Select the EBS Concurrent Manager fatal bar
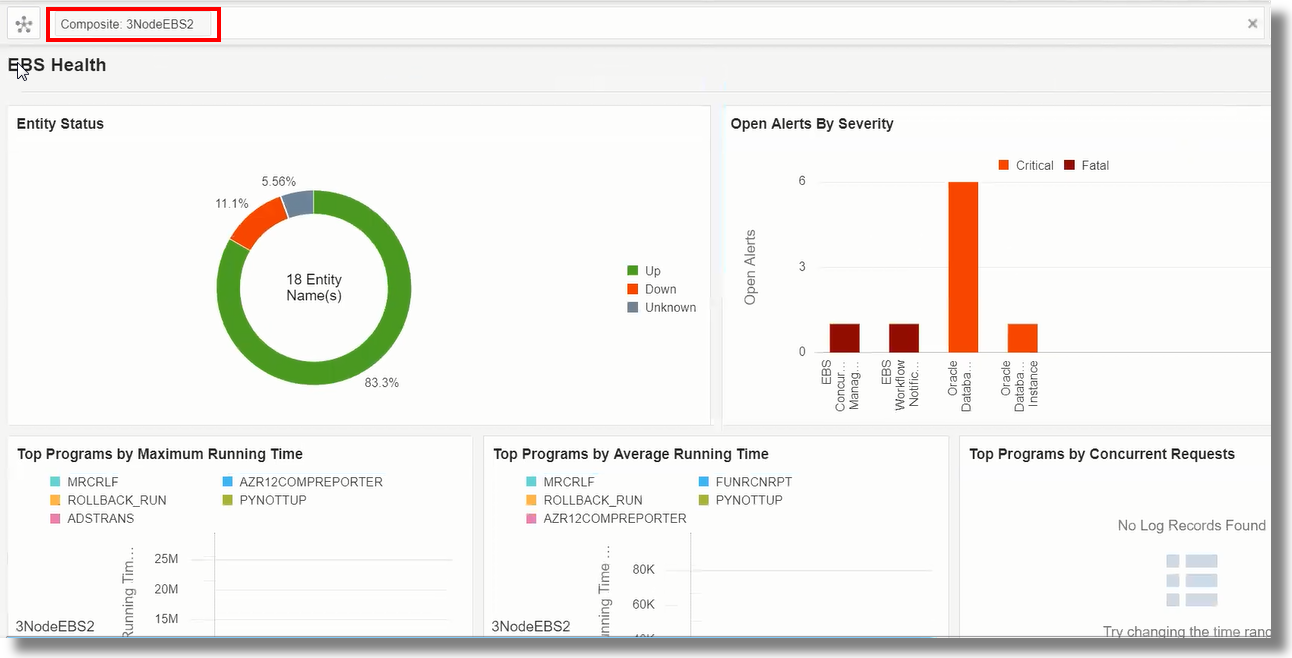Screen dimensions: 1292x658 click(x=844, y=338)
